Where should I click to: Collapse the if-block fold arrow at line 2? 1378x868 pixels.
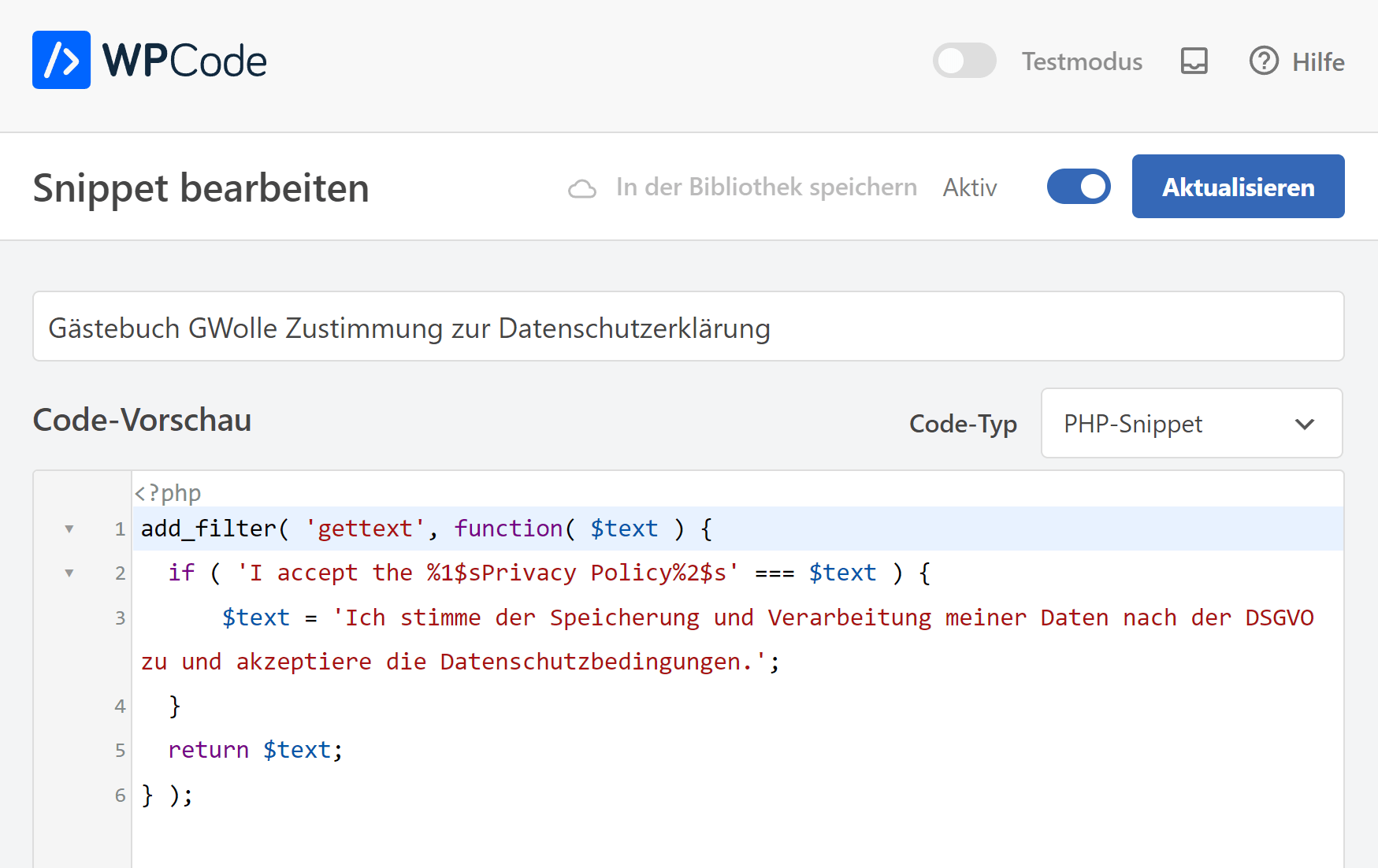point(69,573)
